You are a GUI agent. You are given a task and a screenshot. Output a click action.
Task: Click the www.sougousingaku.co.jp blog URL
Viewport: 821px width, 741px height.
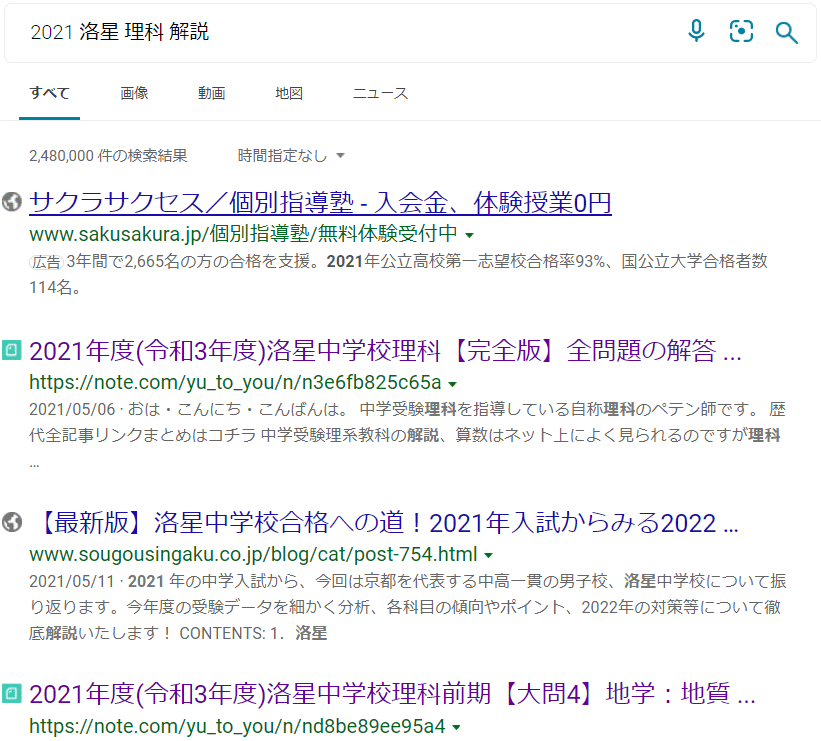point(253,554)
